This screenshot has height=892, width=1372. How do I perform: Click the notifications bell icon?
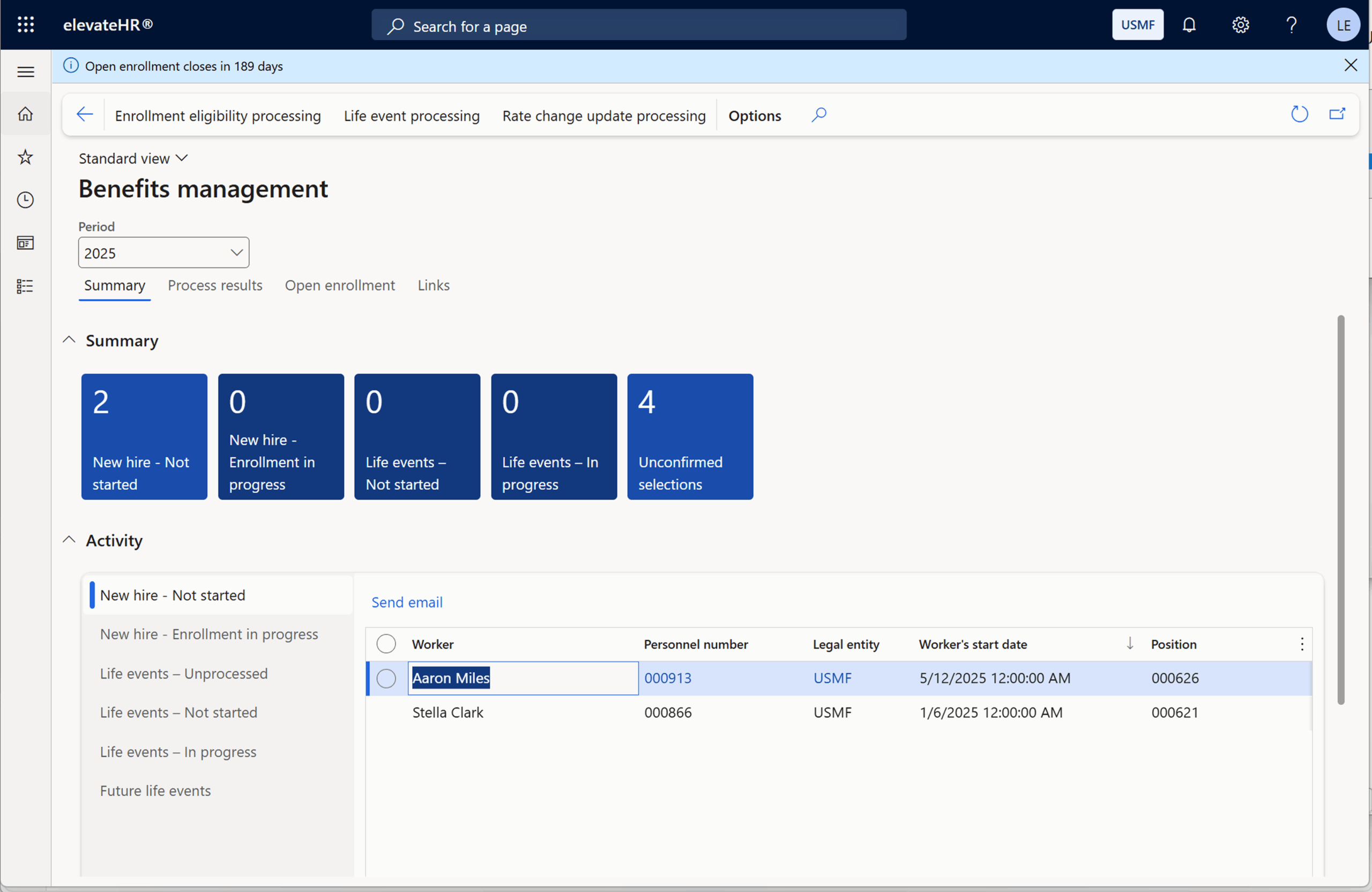(1189, 25)
